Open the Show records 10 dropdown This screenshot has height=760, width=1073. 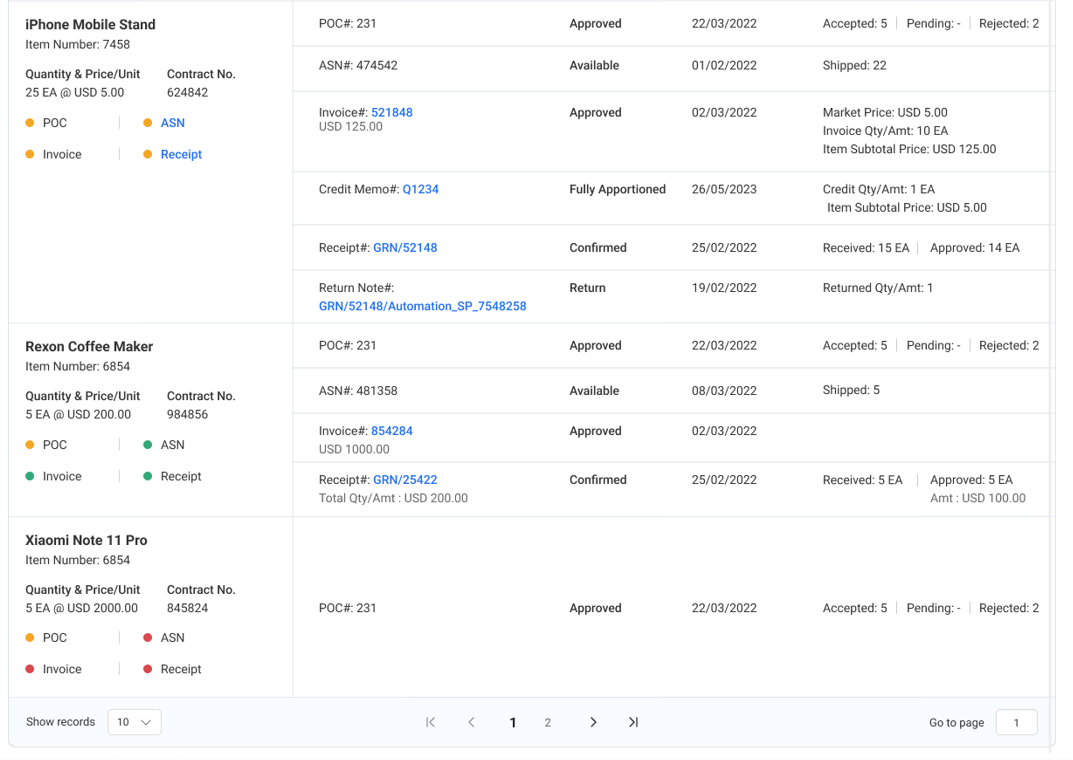tap(134, 722)
